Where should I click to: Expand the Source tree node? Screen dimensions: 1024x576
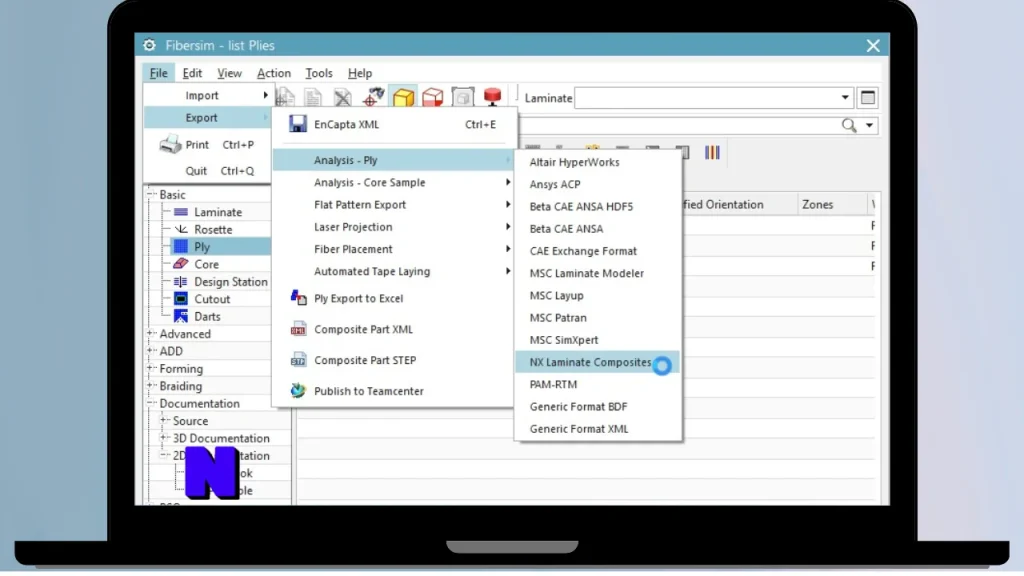pos(165,421)
